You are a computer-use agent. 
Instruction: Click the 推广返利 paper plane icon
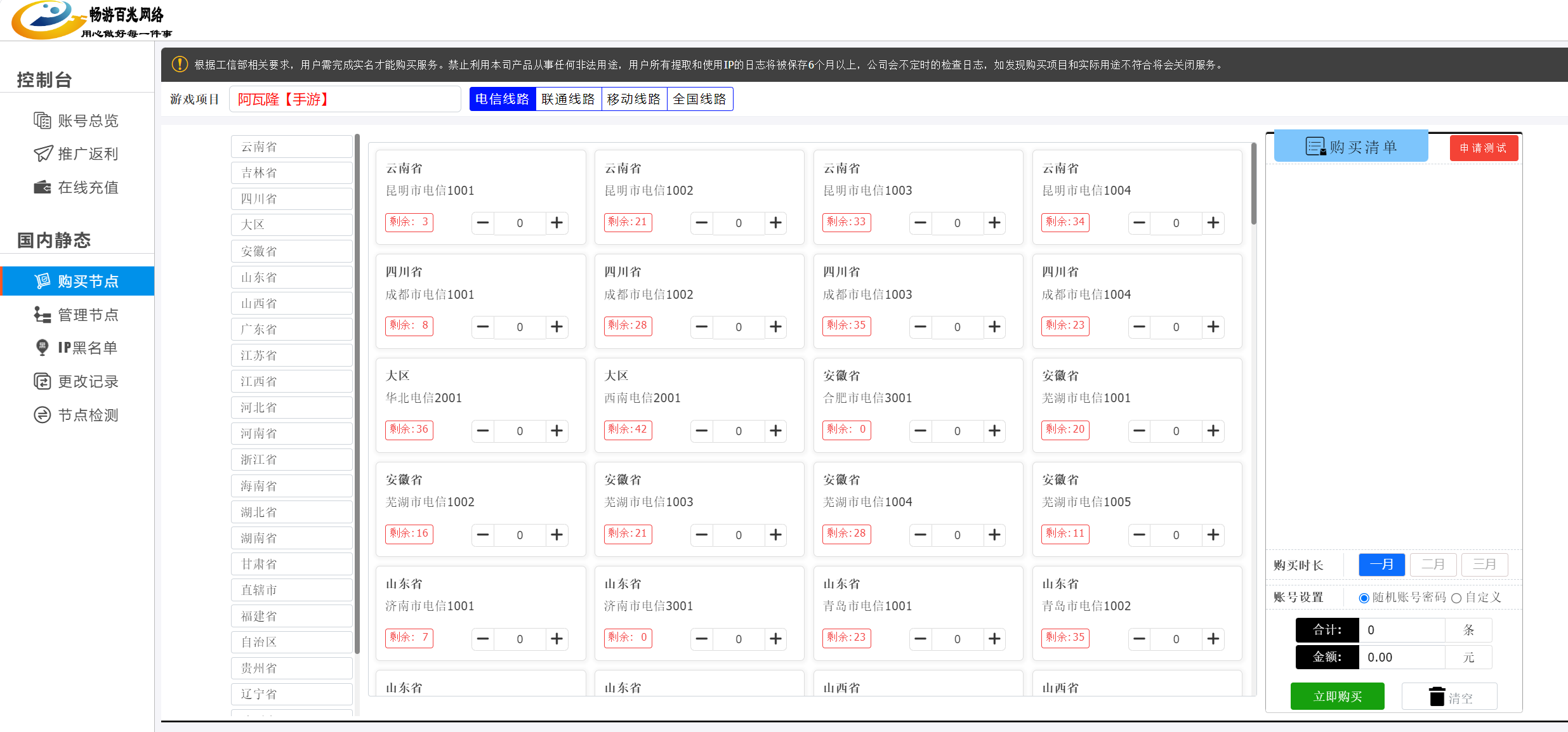pyautogui.click(x=43, y=154)
